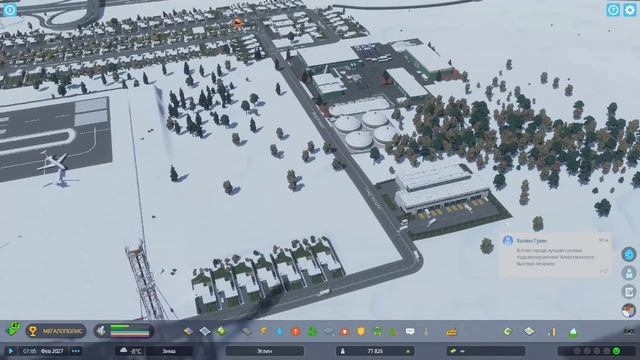Viewport: 640px width, 360px height.
Task: Click the fire alert icon over building
Action: coord(237,22)
